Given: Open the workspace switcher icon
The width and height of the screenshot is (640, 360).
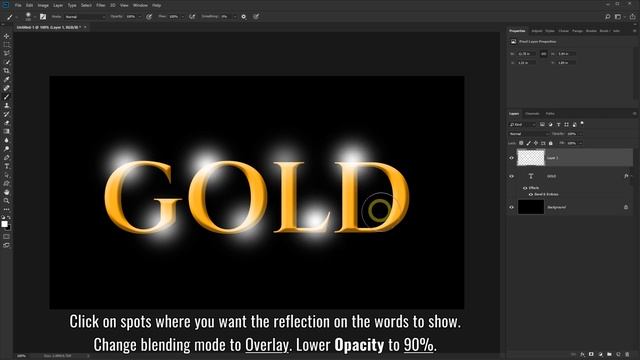Looking at the screenshot, I should (619, 17).
